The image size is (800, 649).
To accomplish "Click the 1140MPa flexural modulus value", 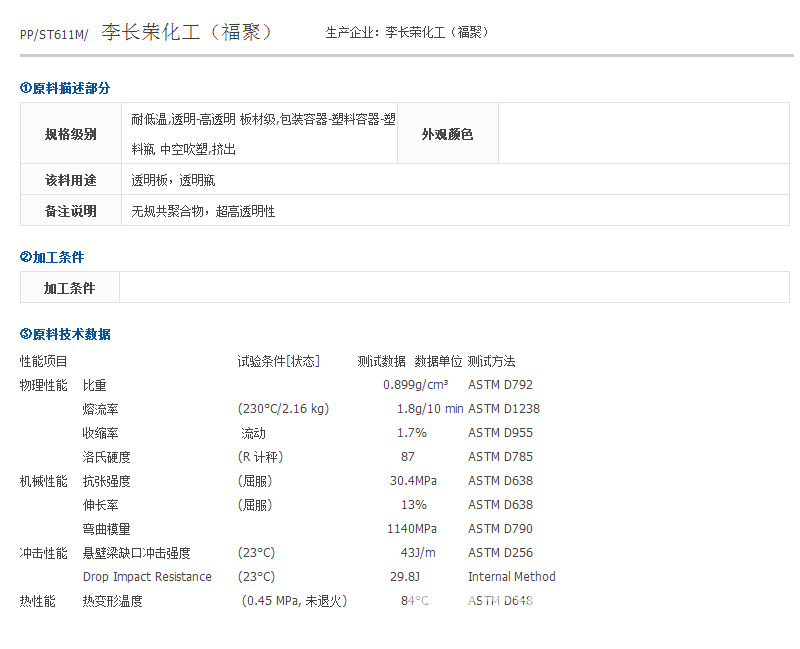I will [412, 529].
